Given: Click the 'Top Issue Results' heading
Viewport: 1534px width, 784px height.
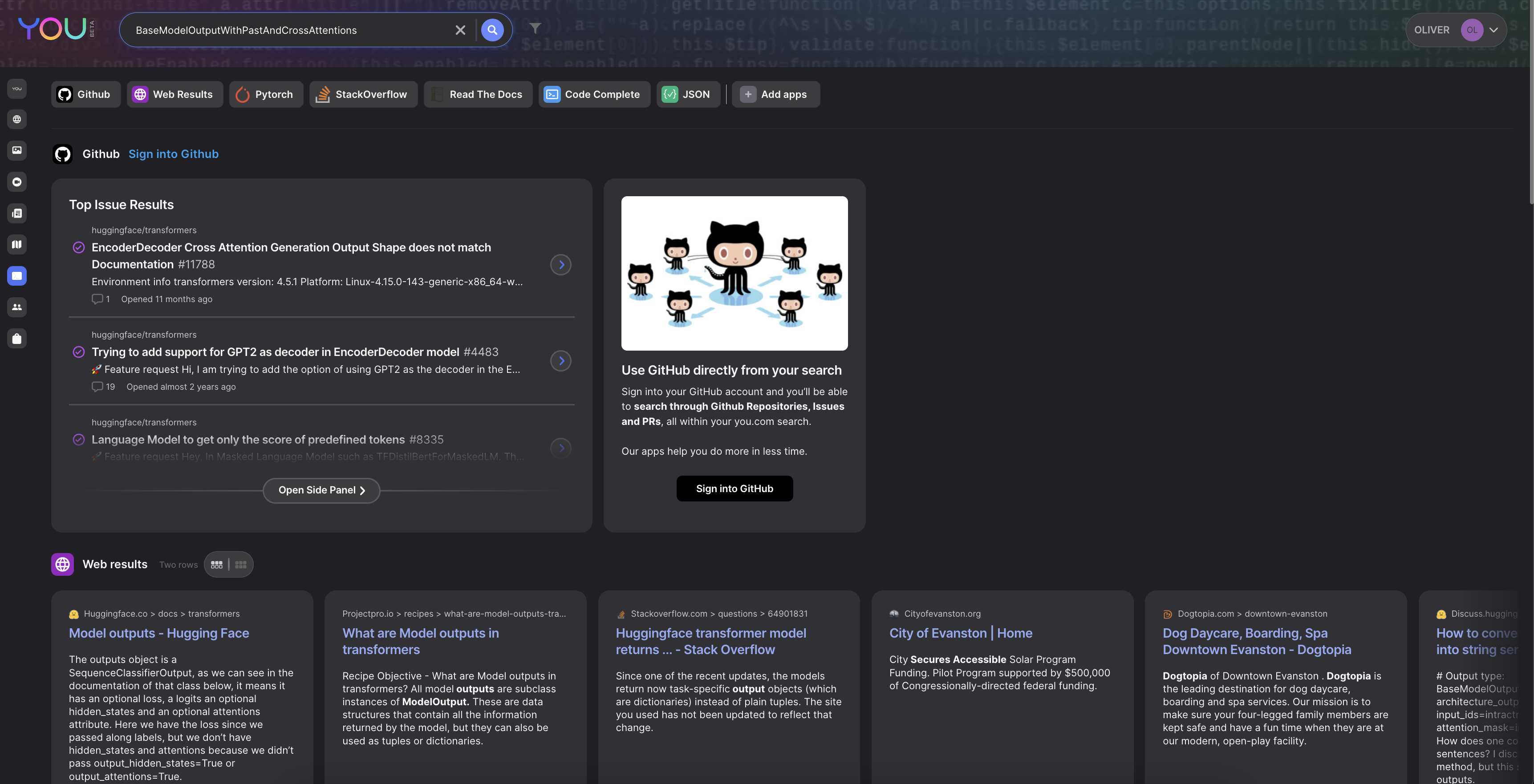Looking at the screenshot, I should [122, 205].
